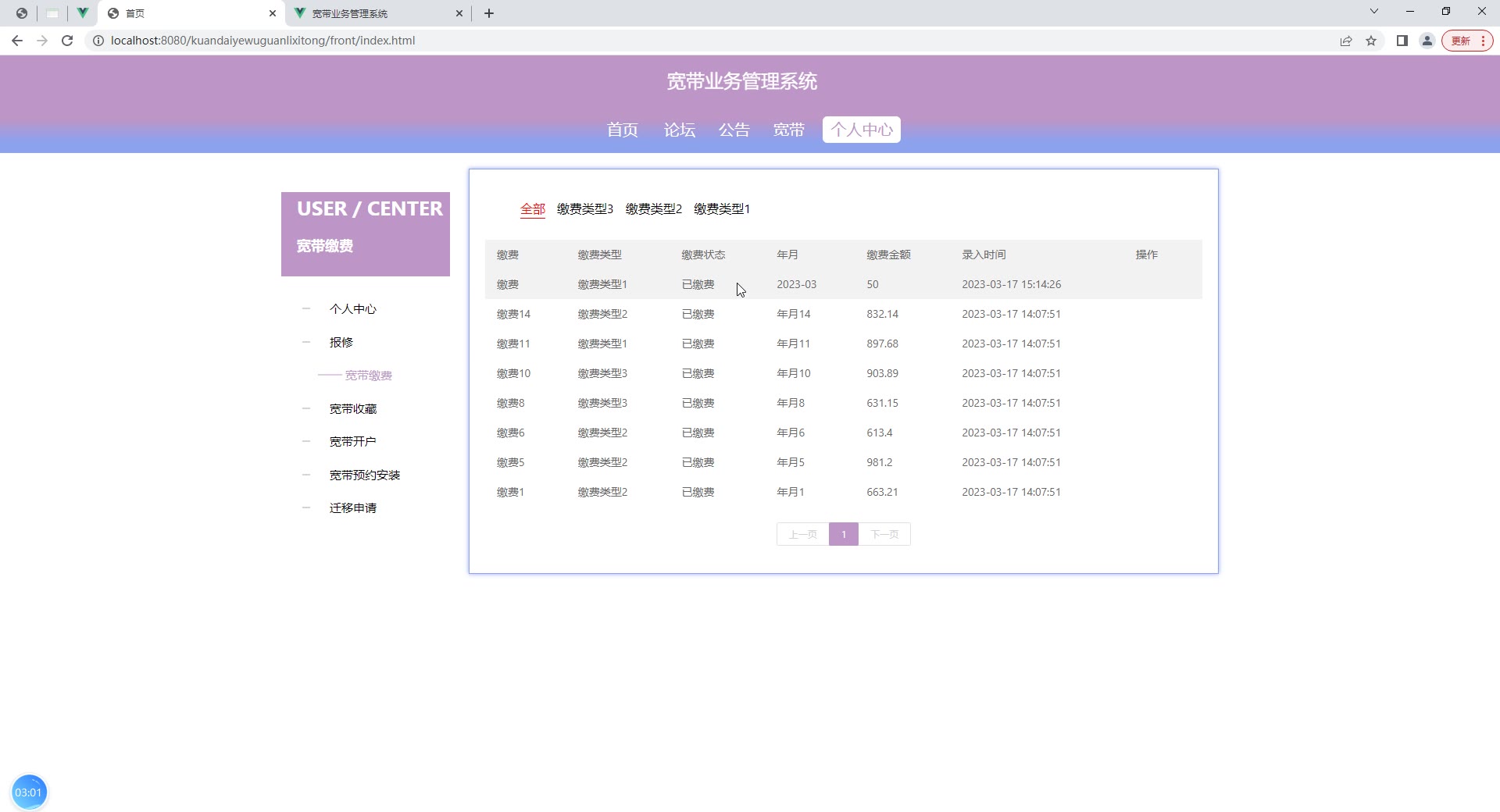Viewport: 1500px width, 812px height.
Task: Click the first pinned globe tab
Action: pos(22,13)
